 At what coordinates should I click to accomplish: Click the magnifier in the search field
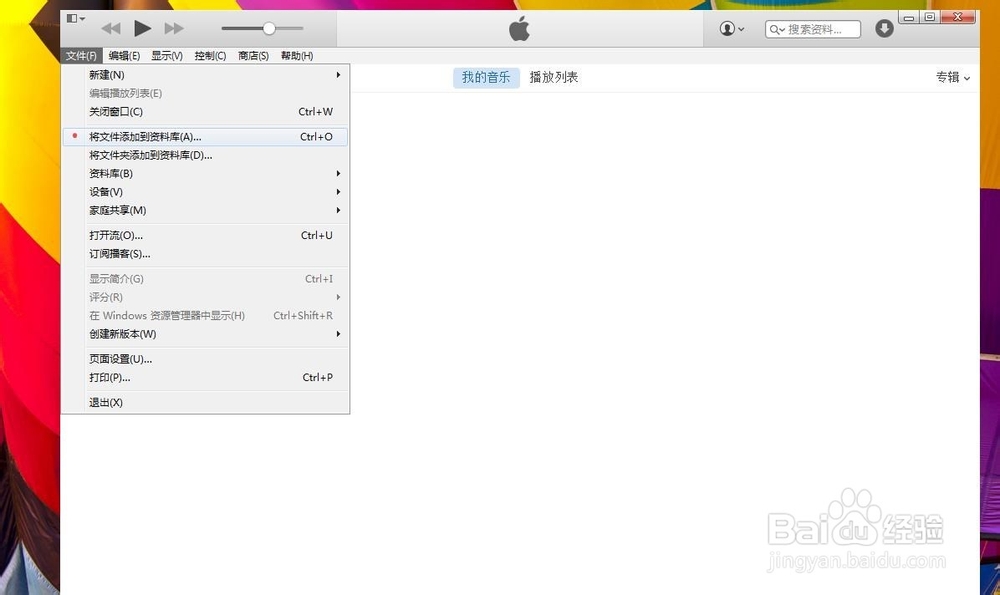[x=777, y=29]
